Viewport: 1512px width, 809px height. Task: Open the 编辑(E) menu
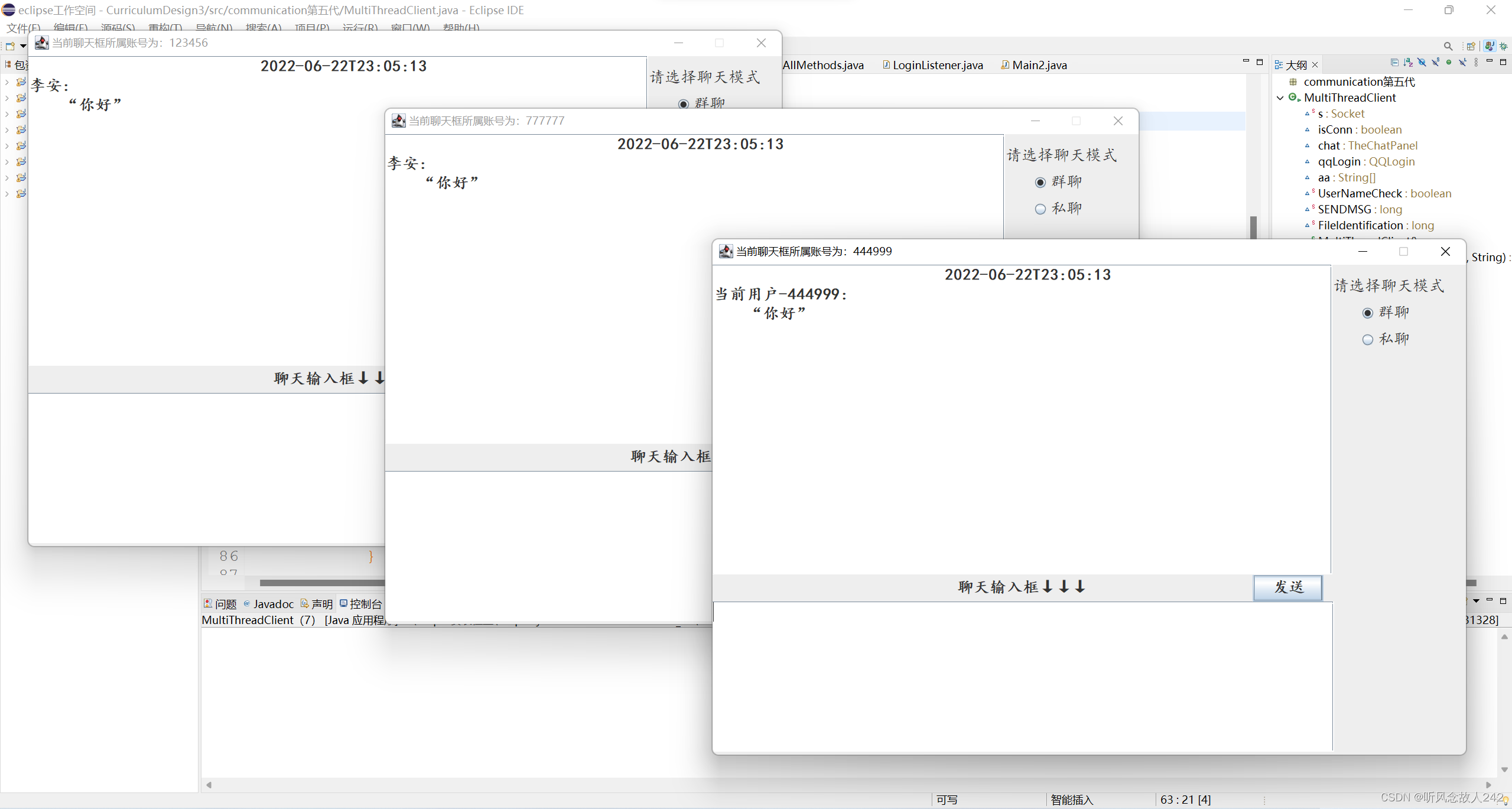pyautogui.click(x=70, y=28)
